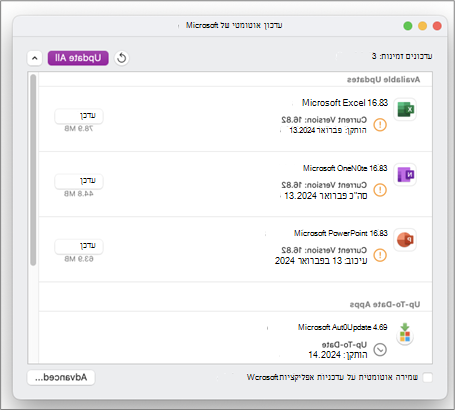Click the yellow minimize window button
Image resolution: width=455 pixels, height=410 pixels.
pyautogui.click(x=422, y=26)
